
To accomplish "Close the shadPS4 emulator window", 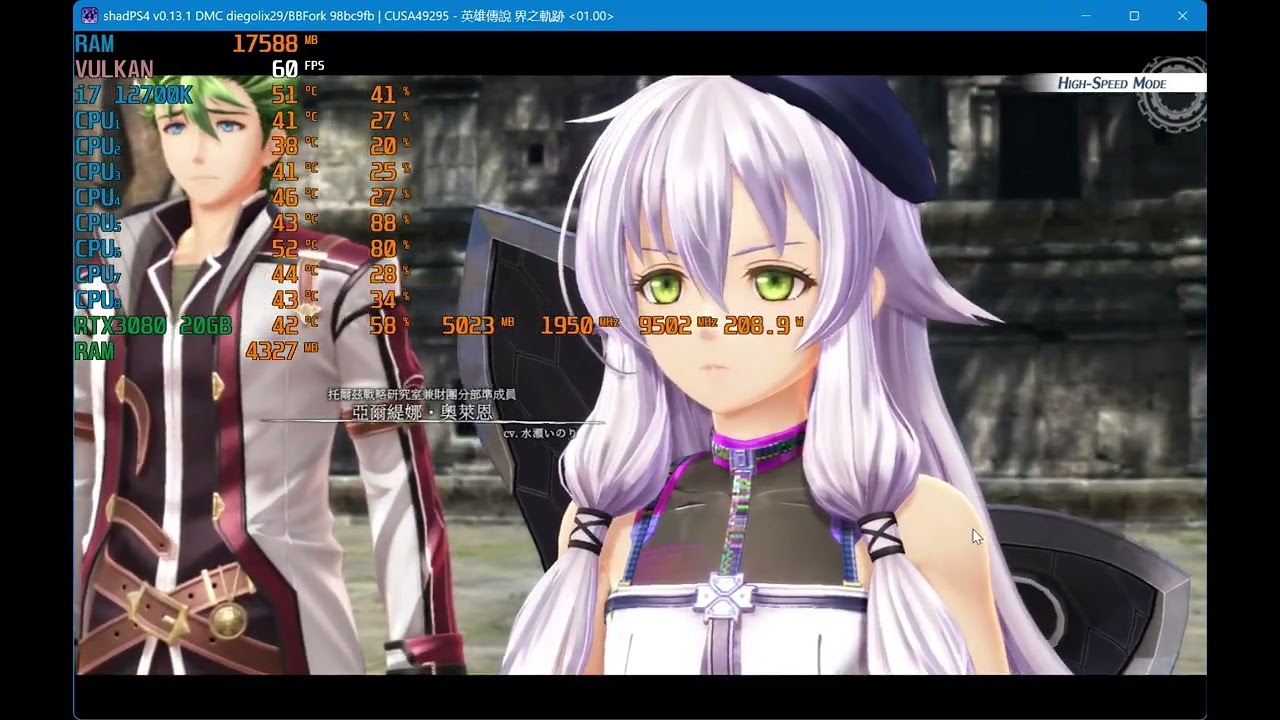I will pos(1182,16).
